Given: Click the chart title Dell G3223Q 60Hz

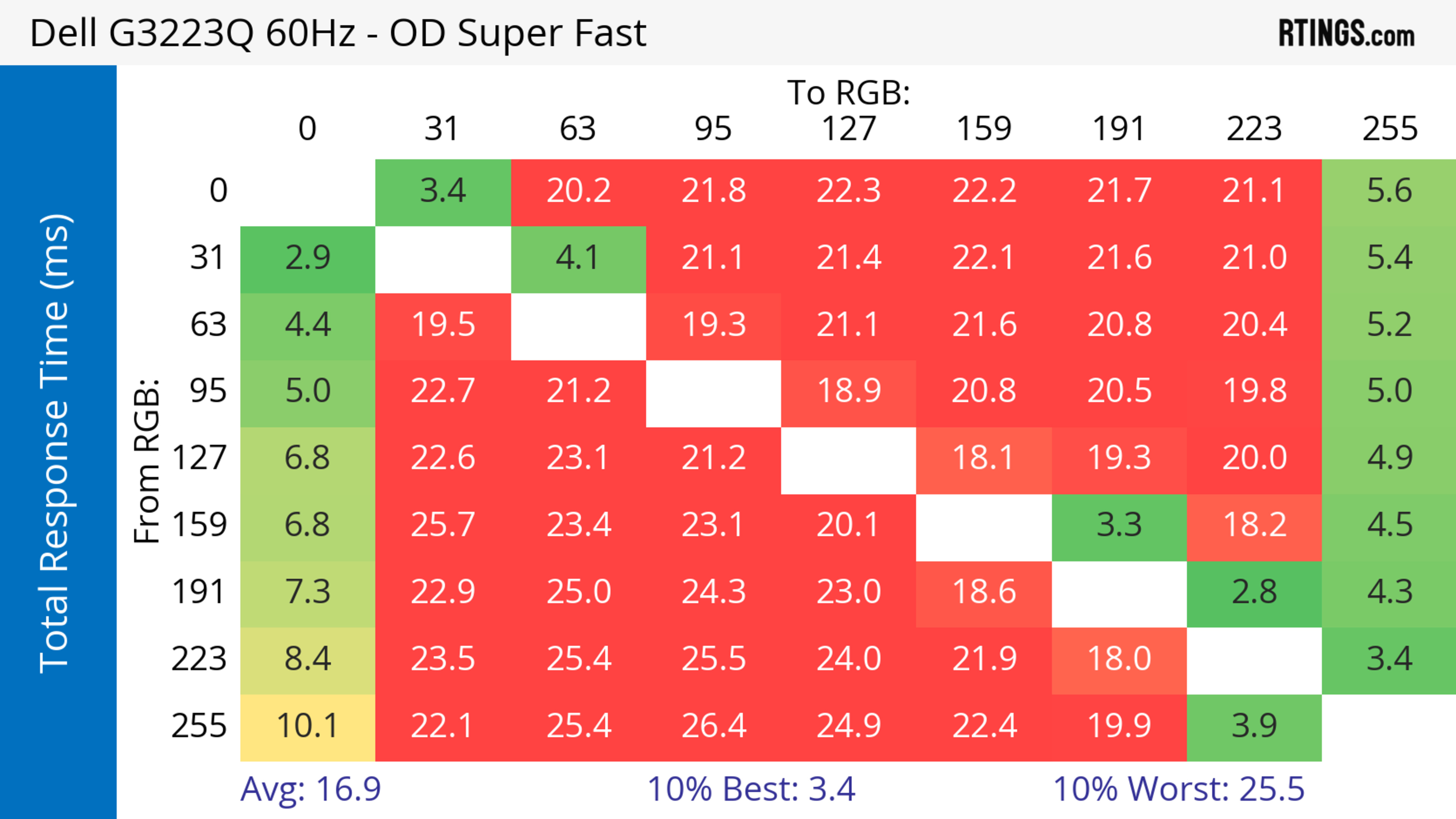Looking at the screenshot, I should point(337,33).
